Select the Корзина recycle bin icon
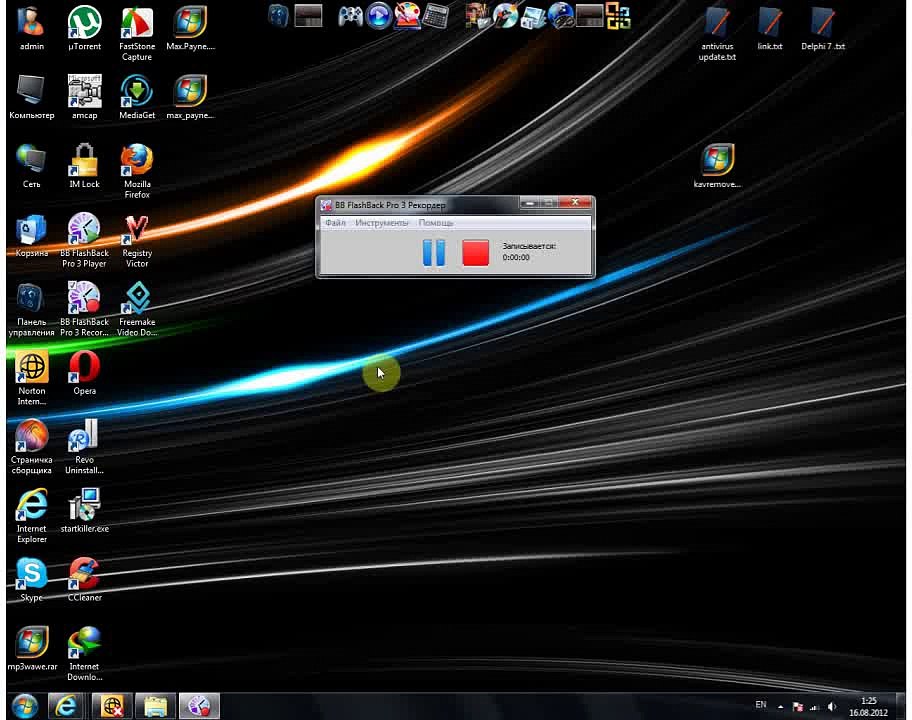 click(x=31, y=235)
